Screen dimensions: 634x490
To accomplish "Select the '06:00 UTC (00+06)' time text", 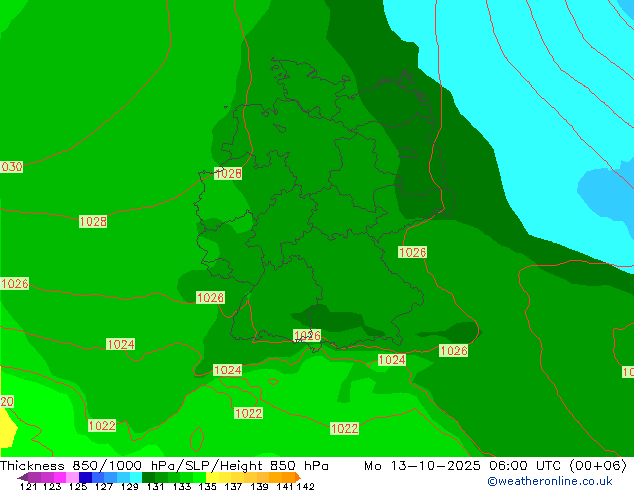I will click(x=558, y=466).
